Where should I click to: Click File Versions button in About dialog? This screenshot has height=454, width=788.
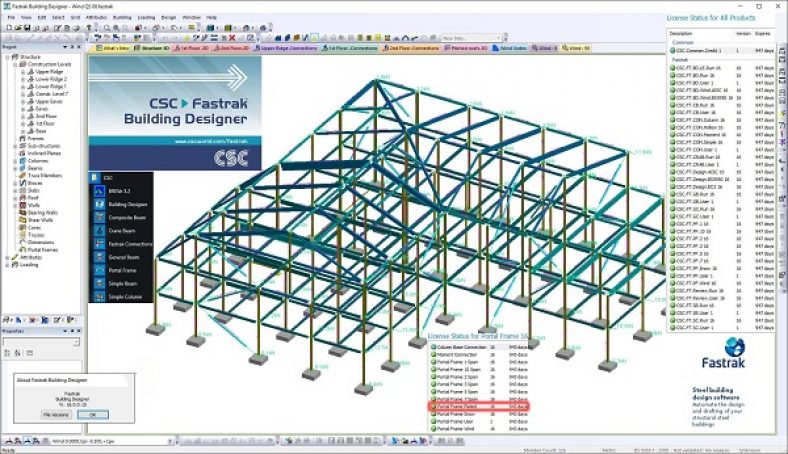coord(56,415)
